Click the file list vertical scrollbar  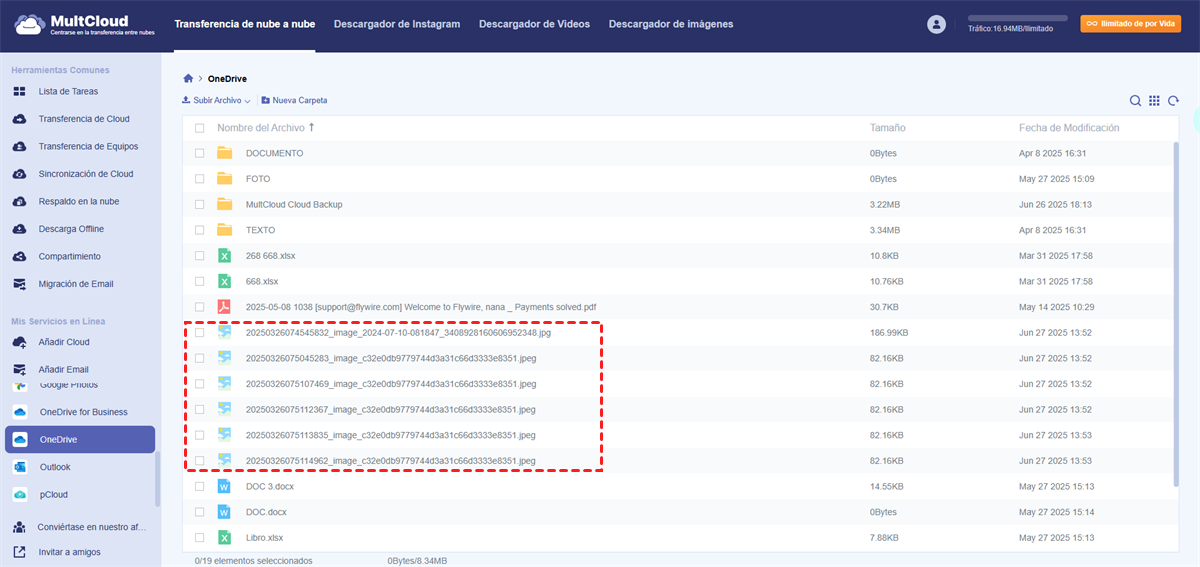click(1176, 312)
